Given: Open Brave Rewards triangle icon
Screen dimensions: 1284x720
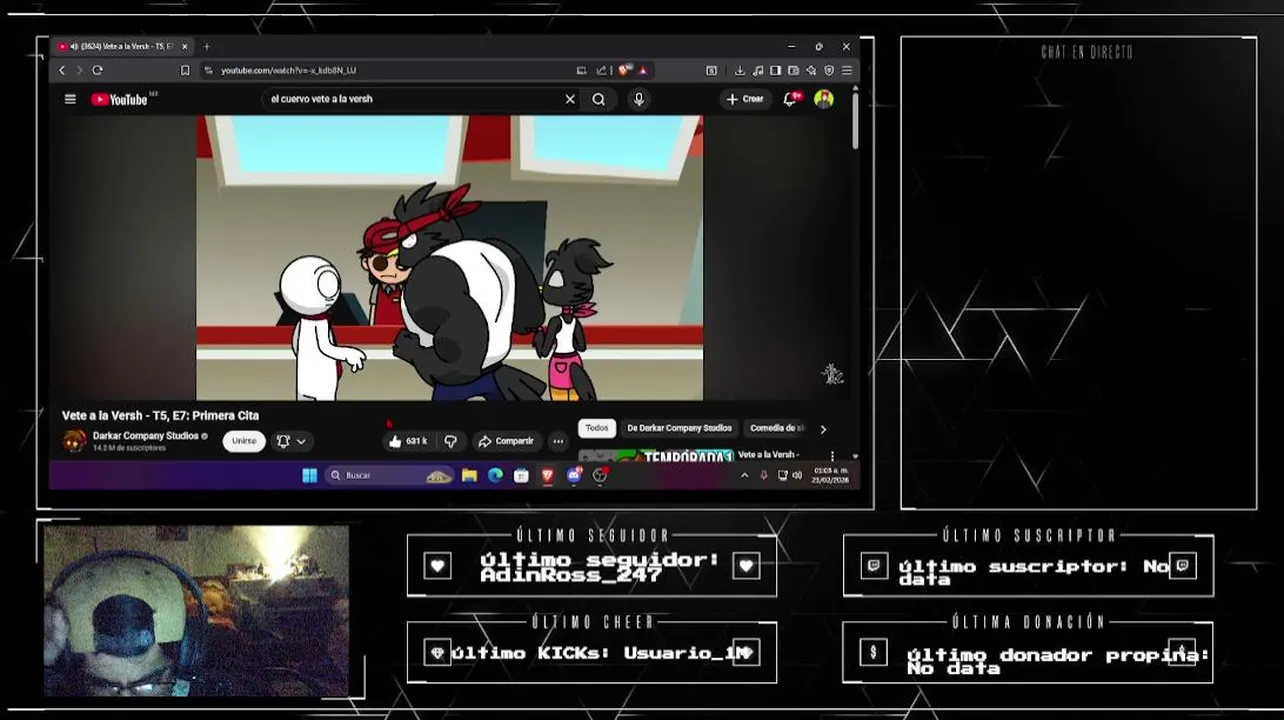Looking at the screenshot, I should (642, 70).
